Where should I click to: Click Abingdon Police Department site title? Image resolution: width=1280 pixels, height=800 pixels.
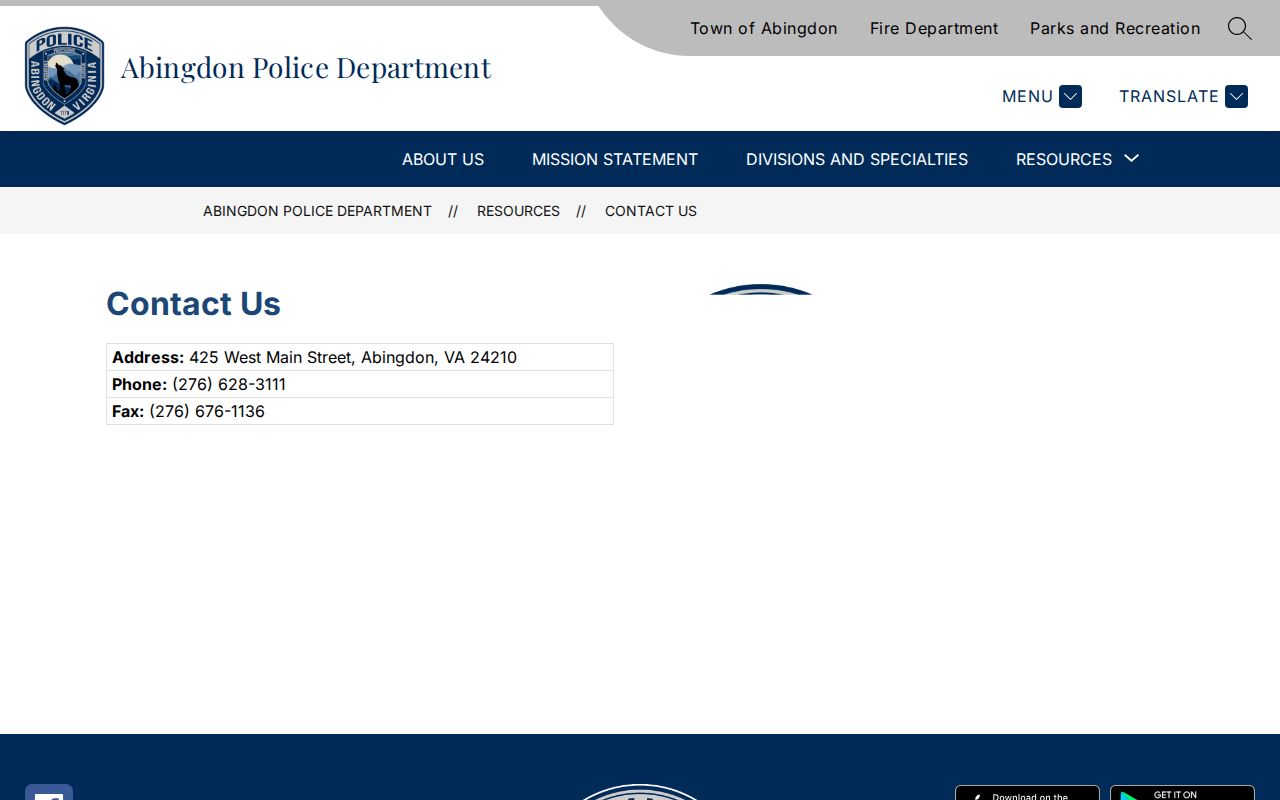(306, 67)
